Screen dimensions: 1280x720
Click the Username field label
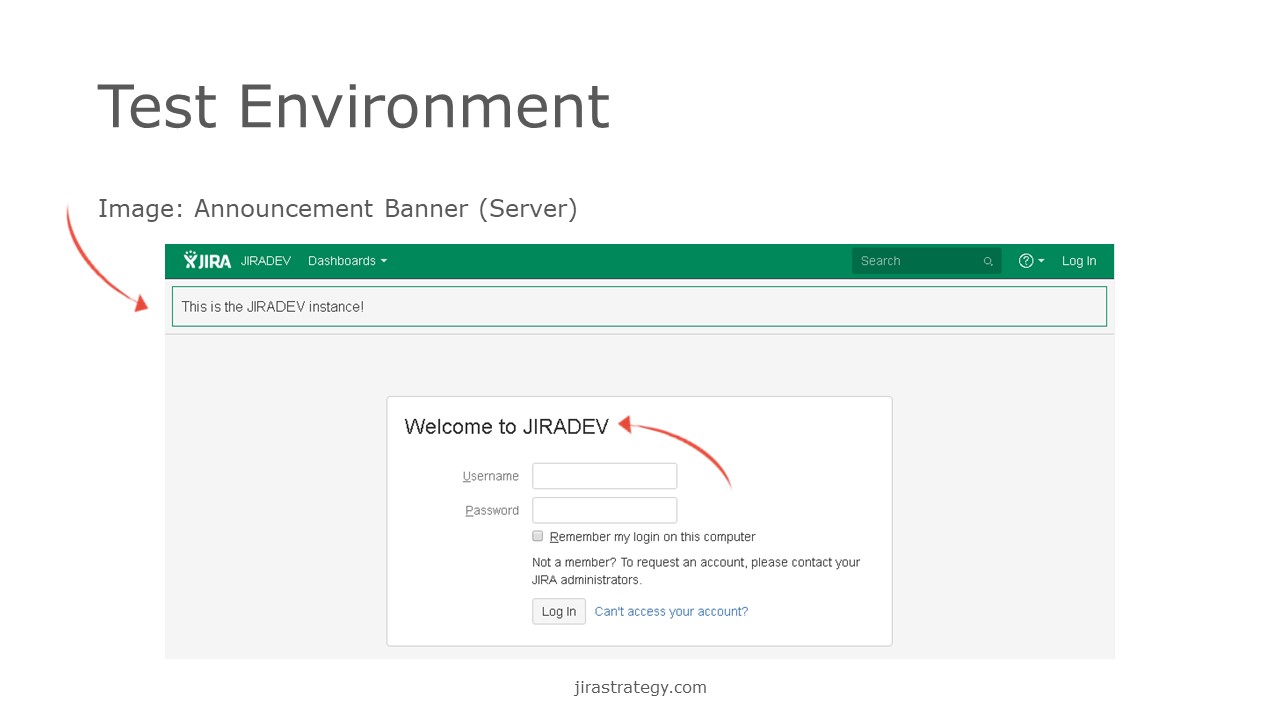point(491,476)
